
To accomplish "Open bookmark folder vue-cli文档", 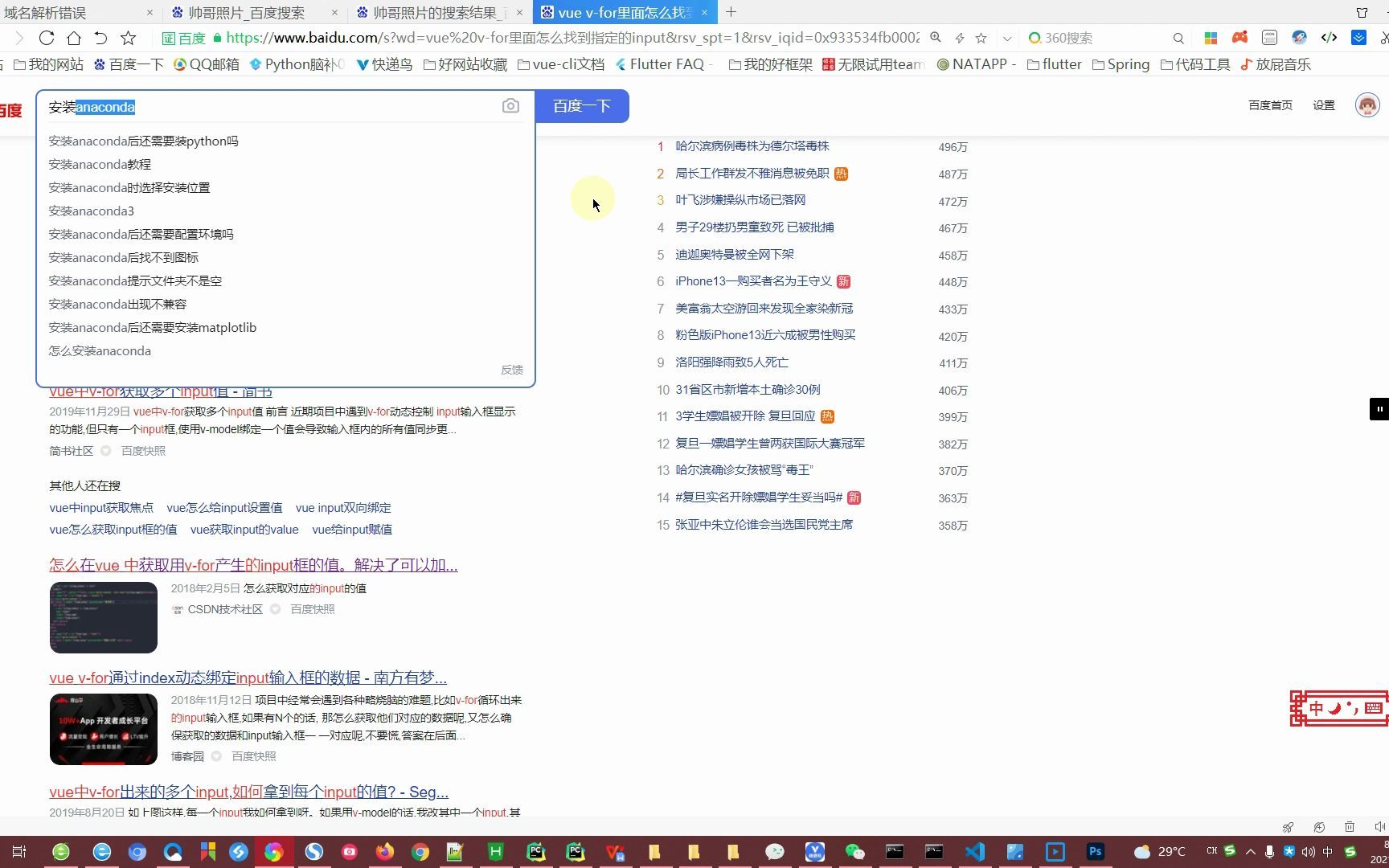I will [561, 64].
